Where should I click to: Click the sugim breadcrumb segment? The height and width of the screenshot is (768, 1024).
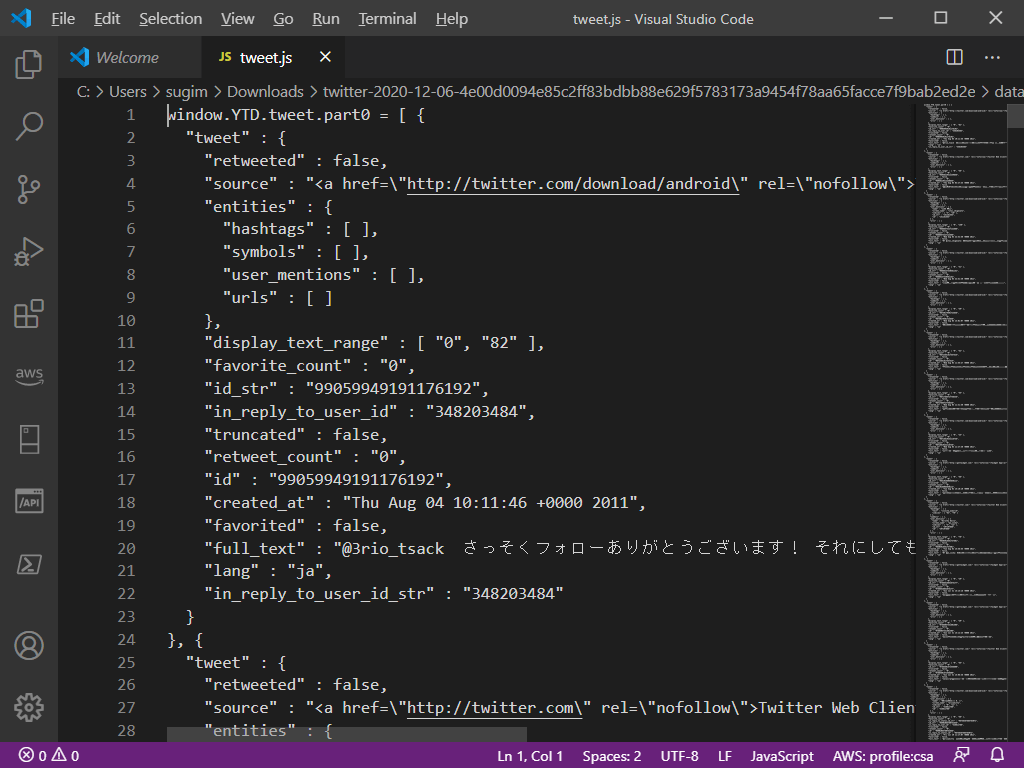[187, 92]
